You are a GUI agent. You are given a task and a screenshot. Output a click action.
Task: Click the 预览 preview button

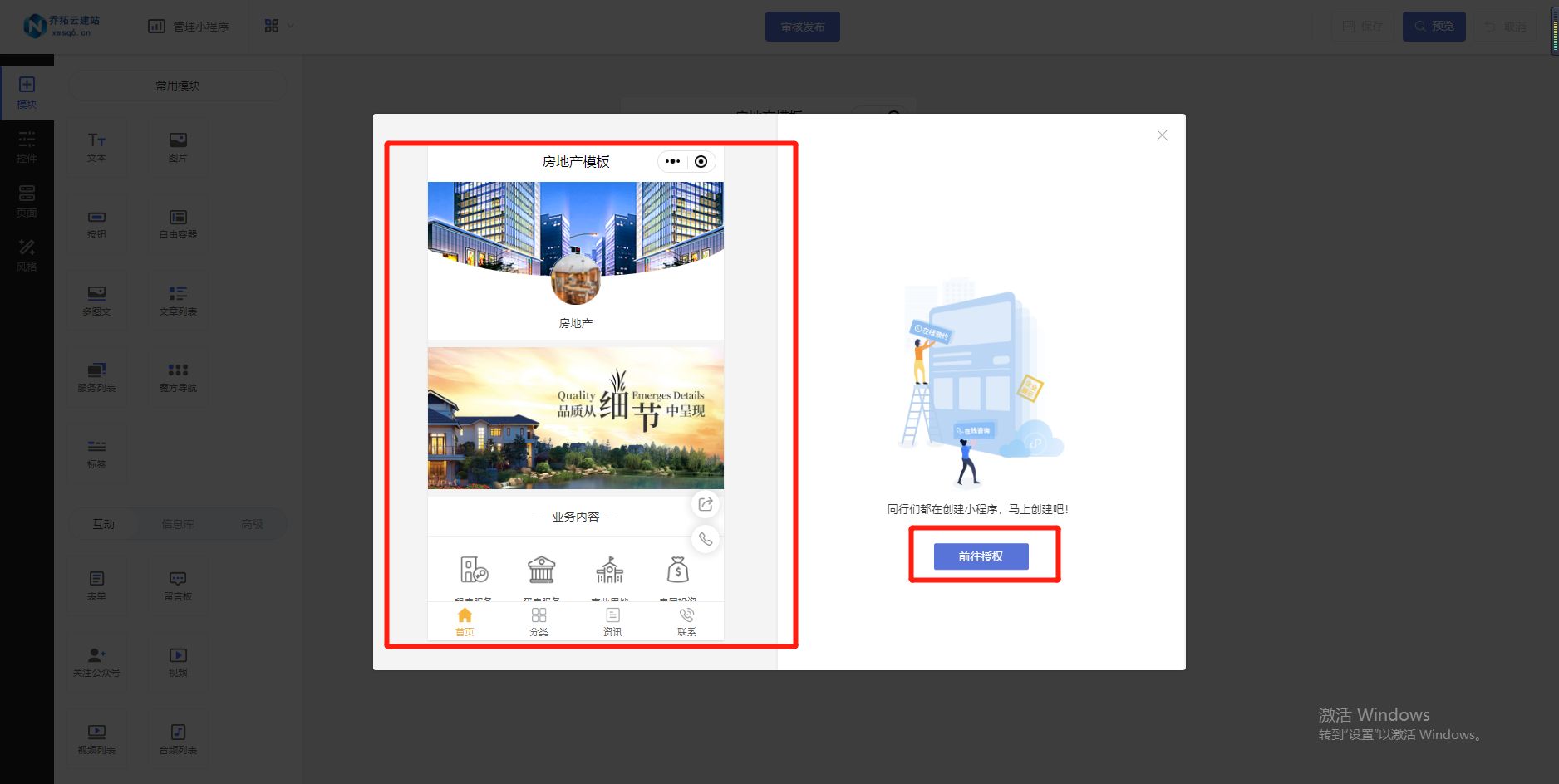1434,26
